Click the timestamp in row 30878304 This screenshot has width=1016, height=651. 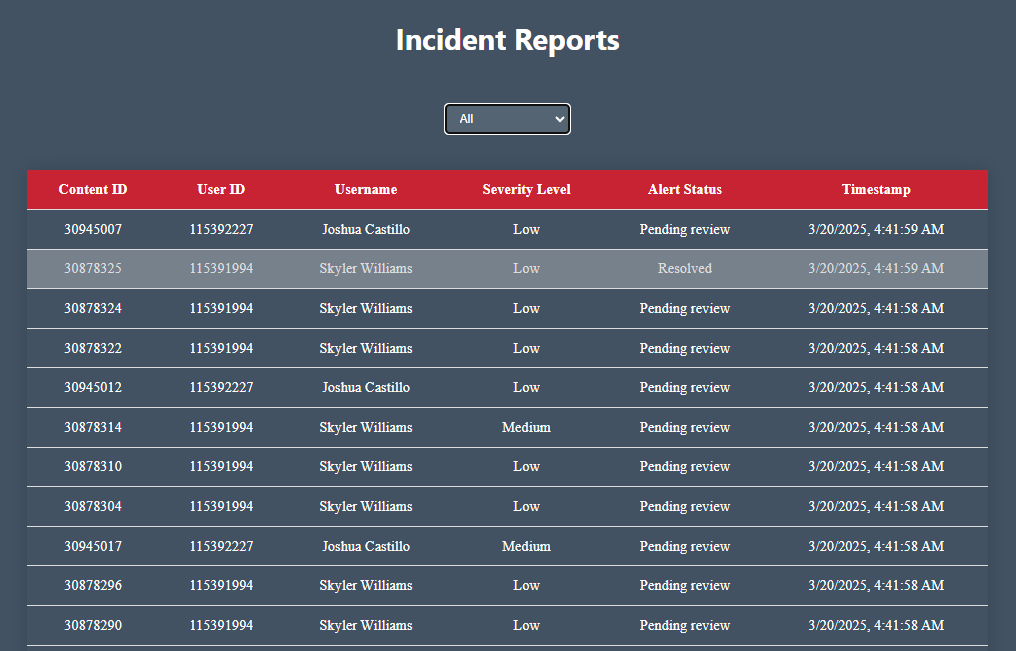(x=876, y=507)
